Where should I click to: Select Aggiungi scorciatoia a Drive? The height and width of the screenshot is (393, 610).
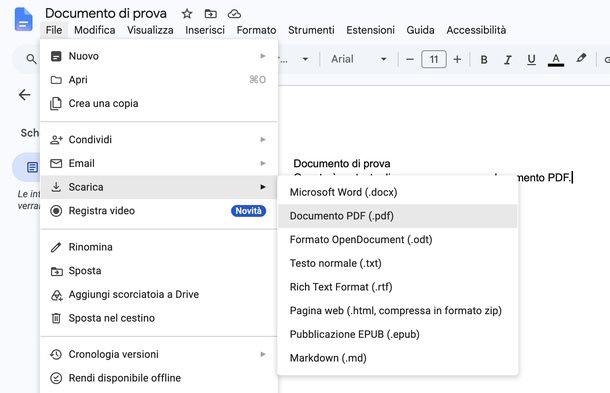pyautogui.click(x=159, y=295)
